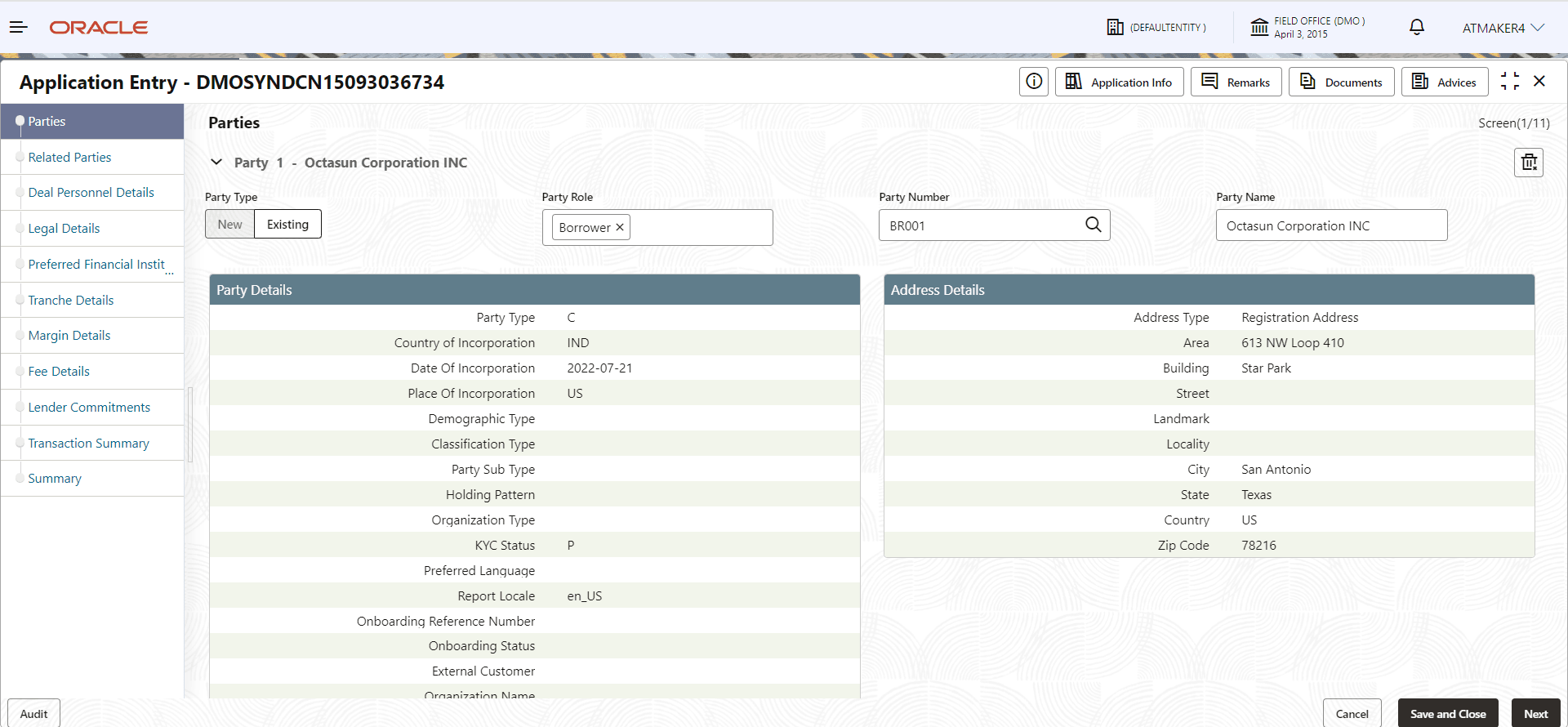The height and width of the screenshot is (727, 1568).
Task: Open Lender Commitments step
Action: 92,408
